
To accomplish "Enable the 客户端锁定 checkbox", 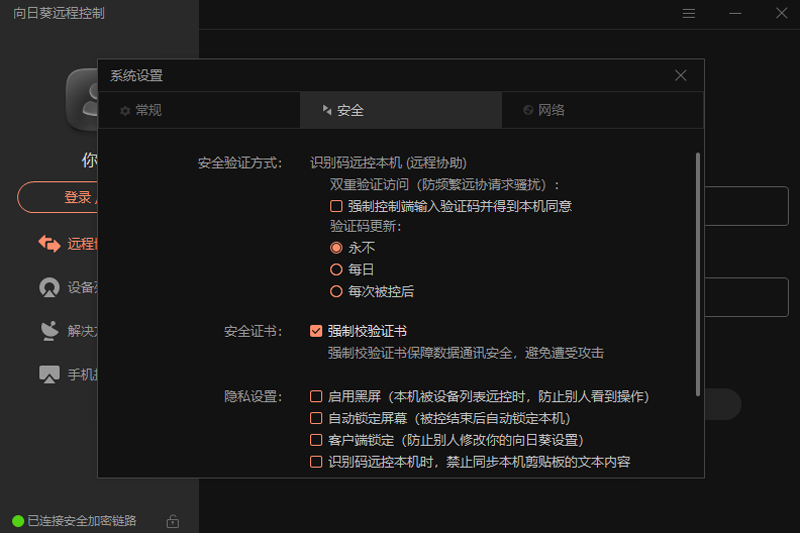I will tap(317, 440).
